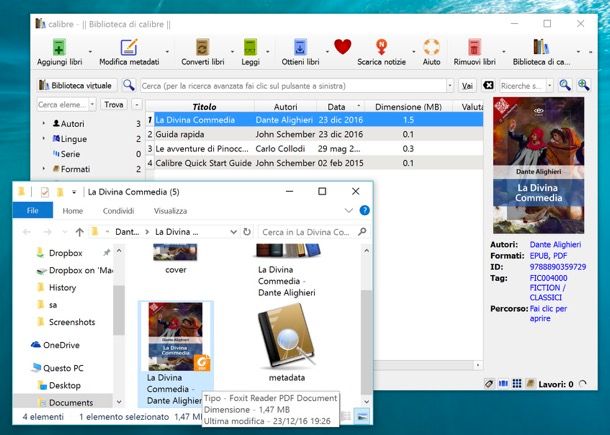Screen dimensions: 610x435
Task: Click save search magnifier-plus icon
Action: pos(583,85)
